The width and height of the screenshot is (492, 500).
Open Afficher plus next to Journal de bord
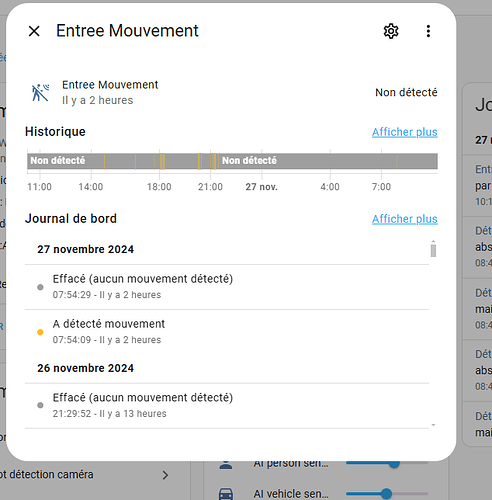coord(405,219)
